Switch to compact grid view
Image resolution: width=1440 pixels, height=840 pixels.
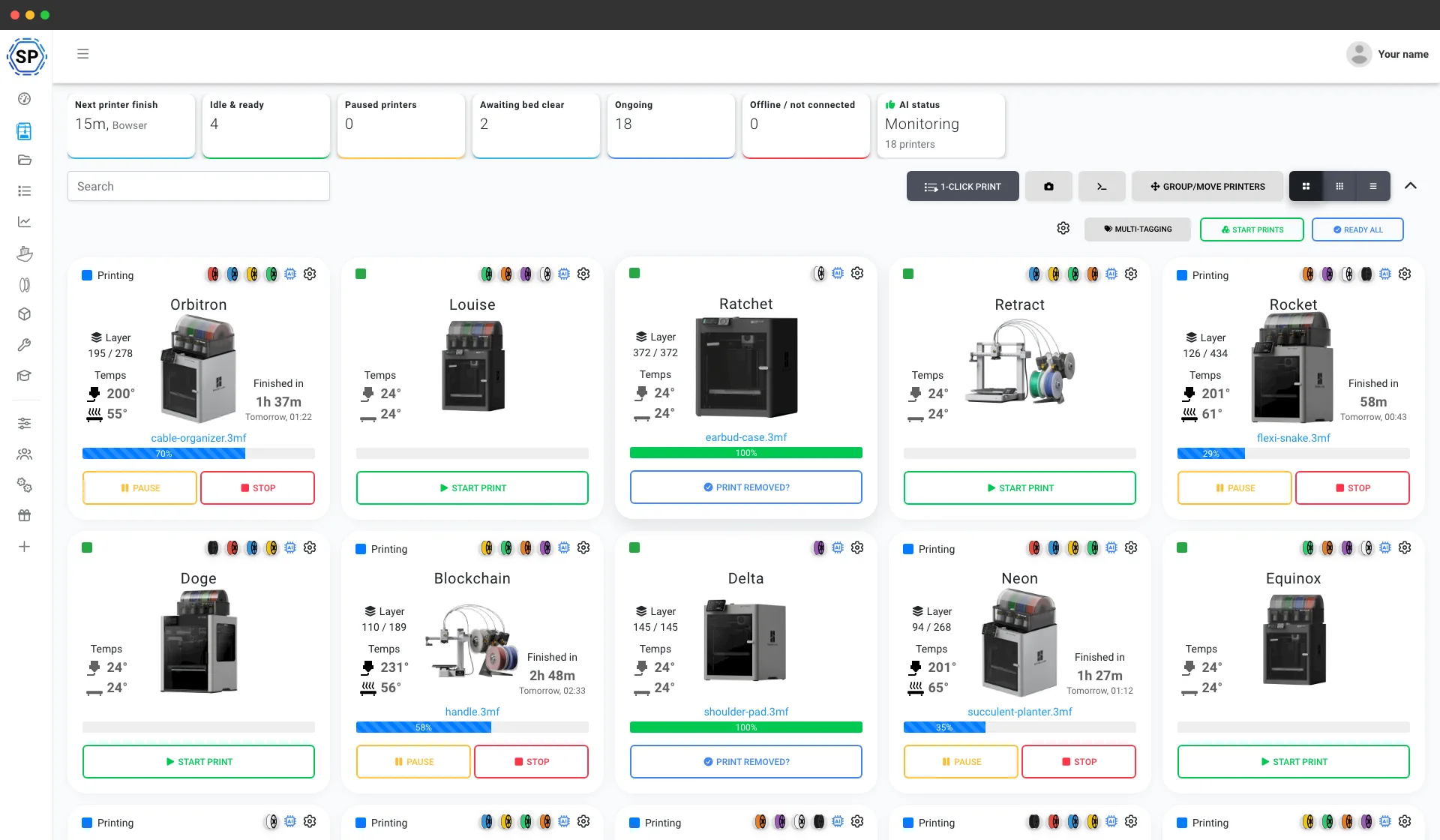(1339, 186)
